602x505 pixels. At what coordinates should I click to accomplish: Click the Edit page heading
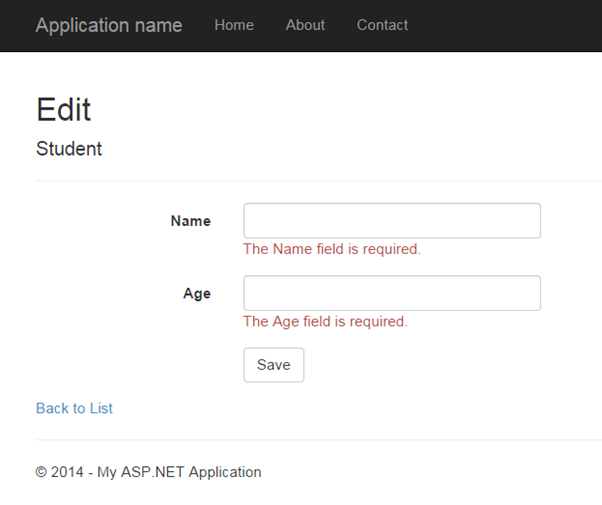(x=64, y=109)
